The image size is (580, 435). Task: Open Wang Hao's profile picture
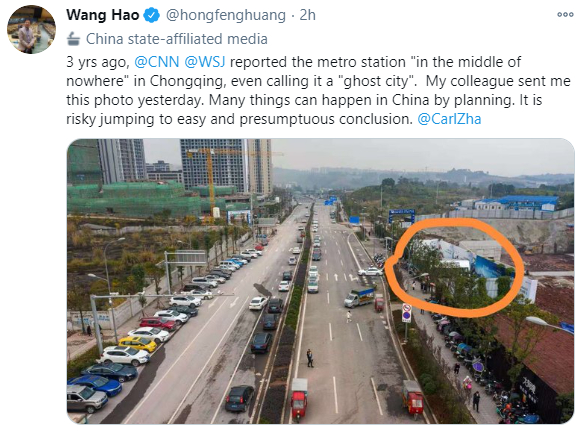[31, 30]
